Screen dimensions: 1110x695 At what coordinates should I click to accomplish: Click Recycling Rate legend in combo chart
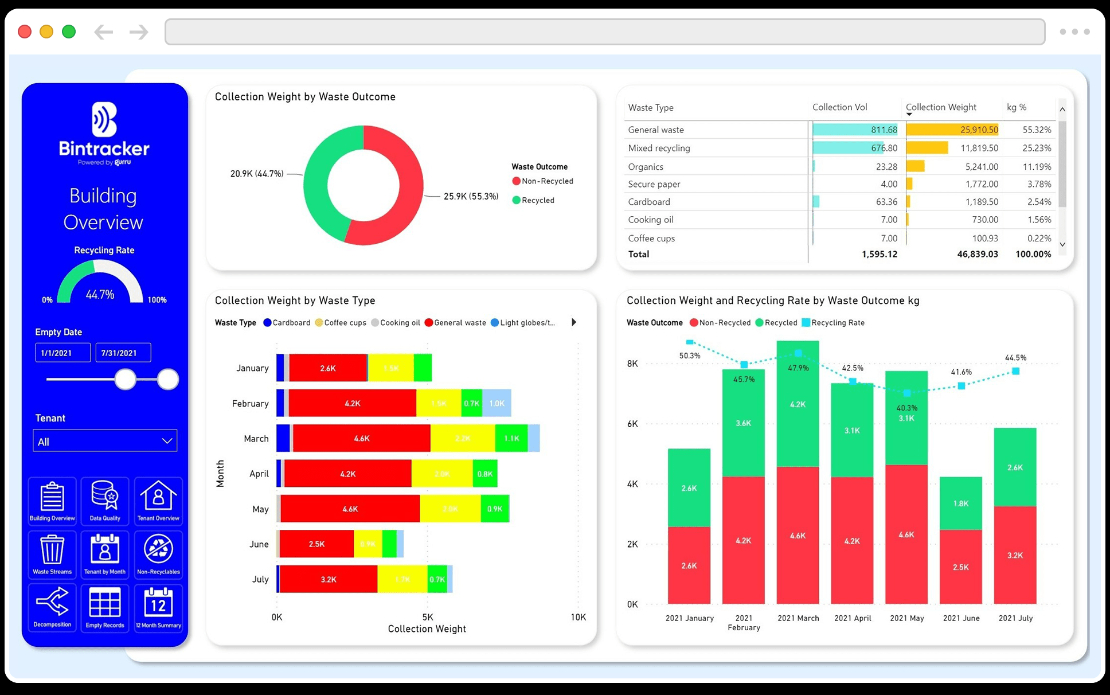coord(833,323)
